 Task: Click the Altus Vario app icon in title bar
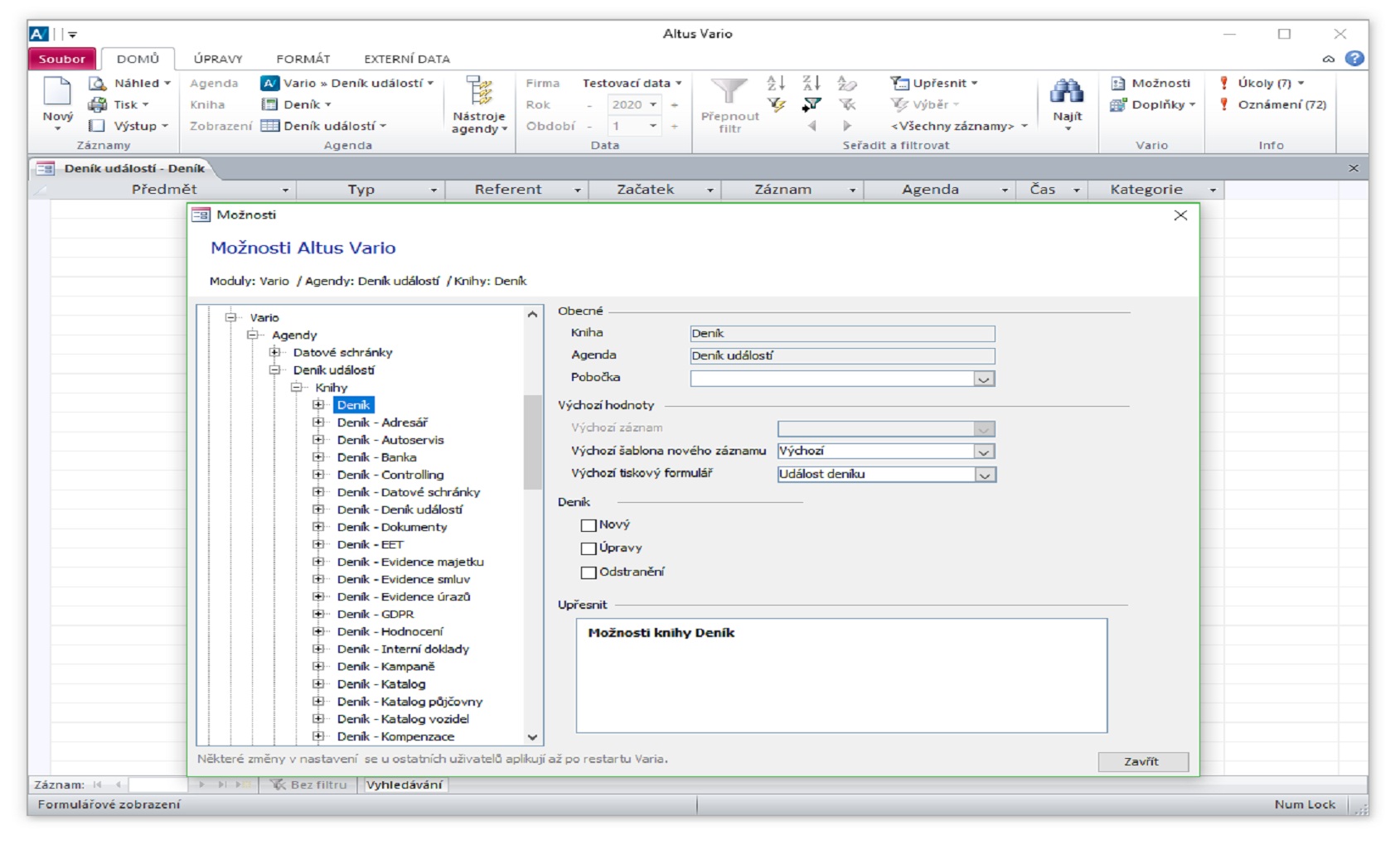tap(38, 34)
